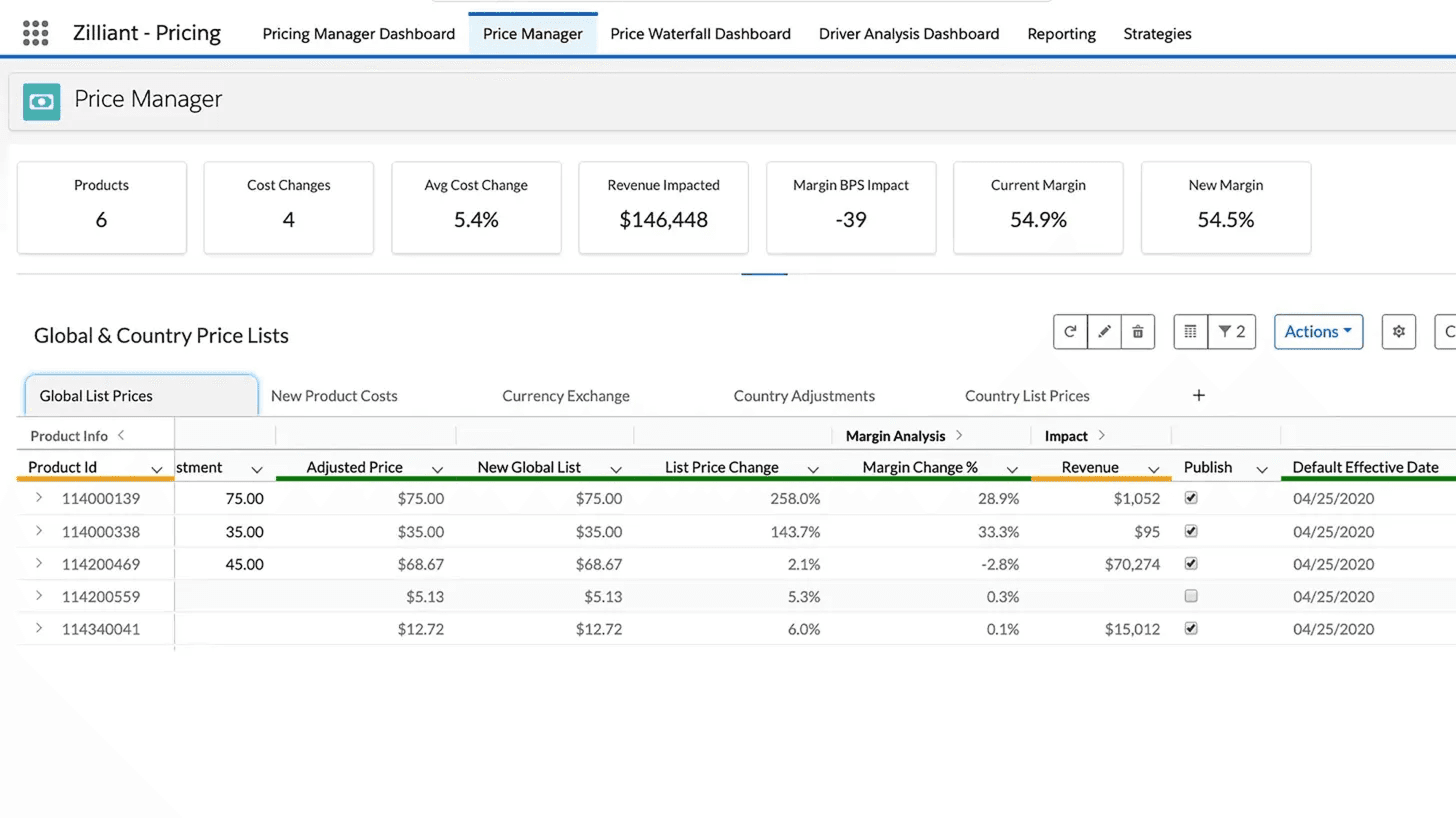Click the trash delete icon
Image resolution: width=1456 pixels, height=818 pixels.
1138,332
